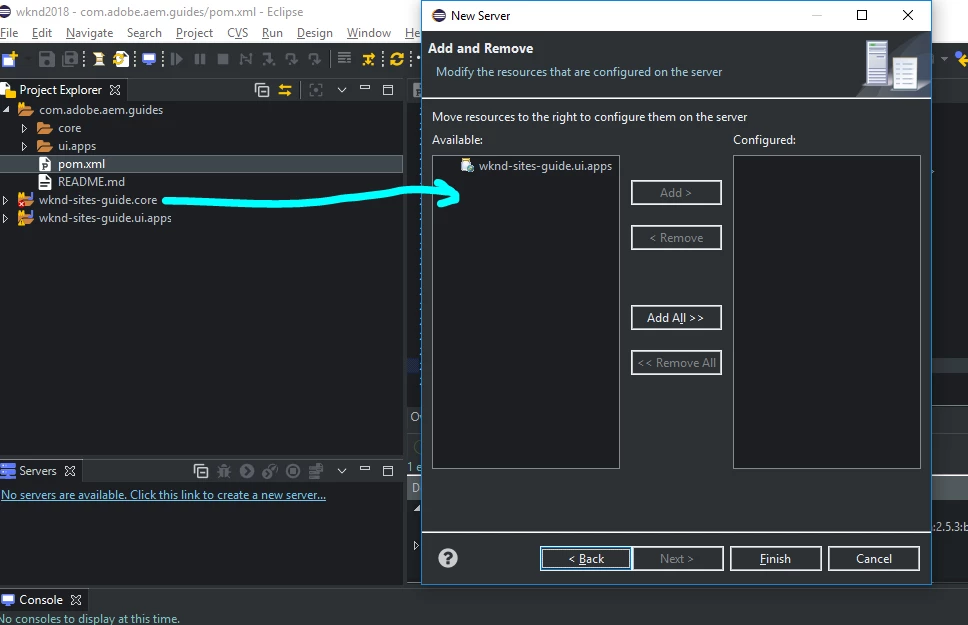Click the focus-on-task icon in Project Explorer

pyautogui.click(x=316, y=90)
